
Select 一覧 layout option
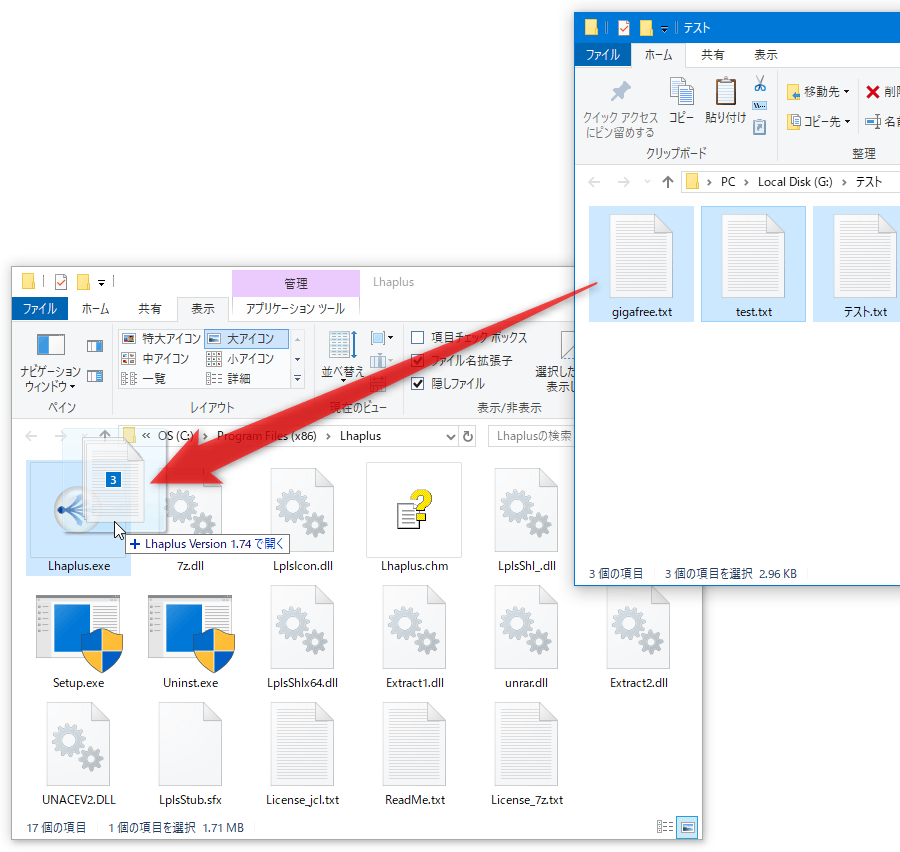click(143, 379)
